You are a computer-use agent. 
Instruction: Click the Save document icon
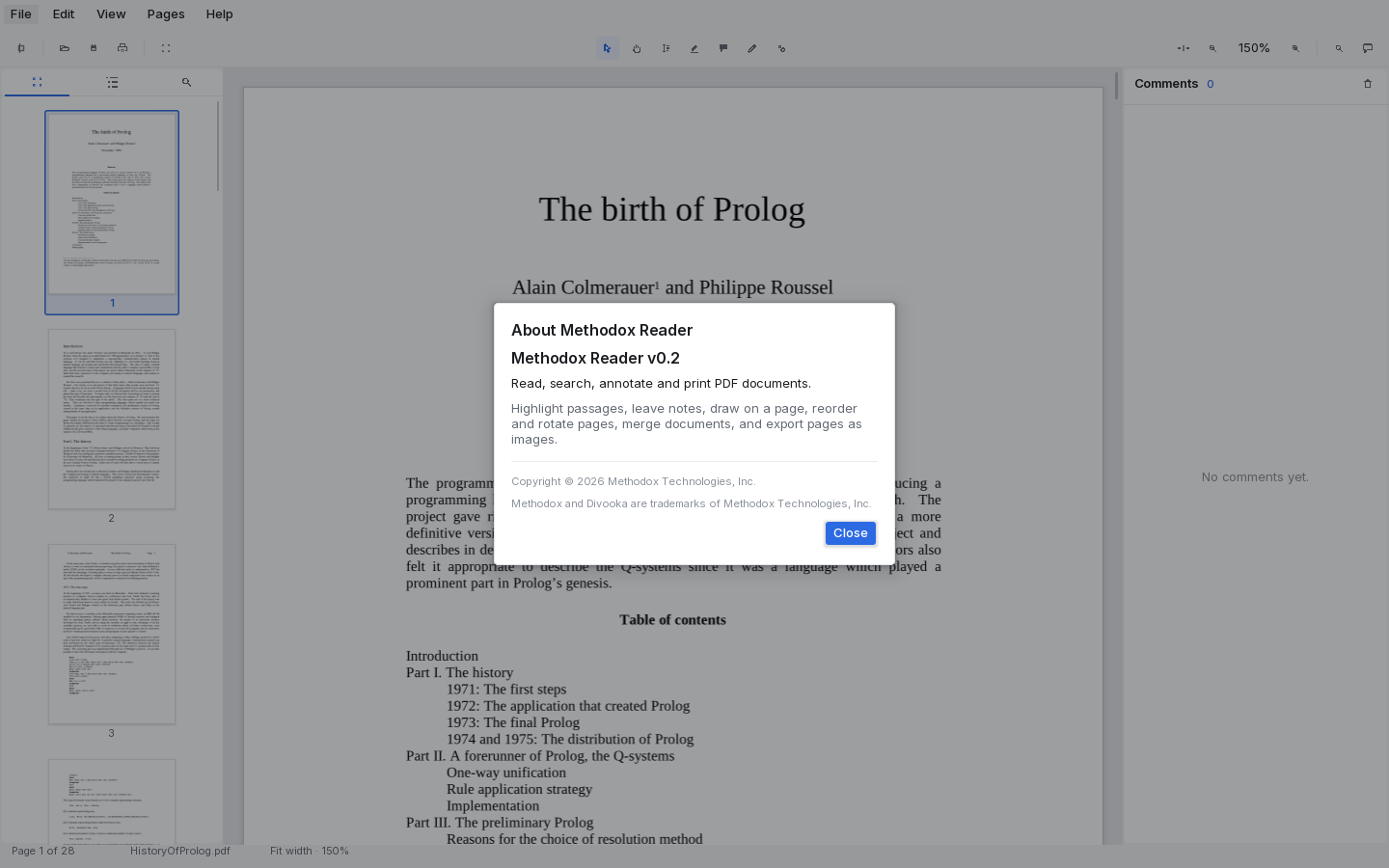tap(94, 48)
